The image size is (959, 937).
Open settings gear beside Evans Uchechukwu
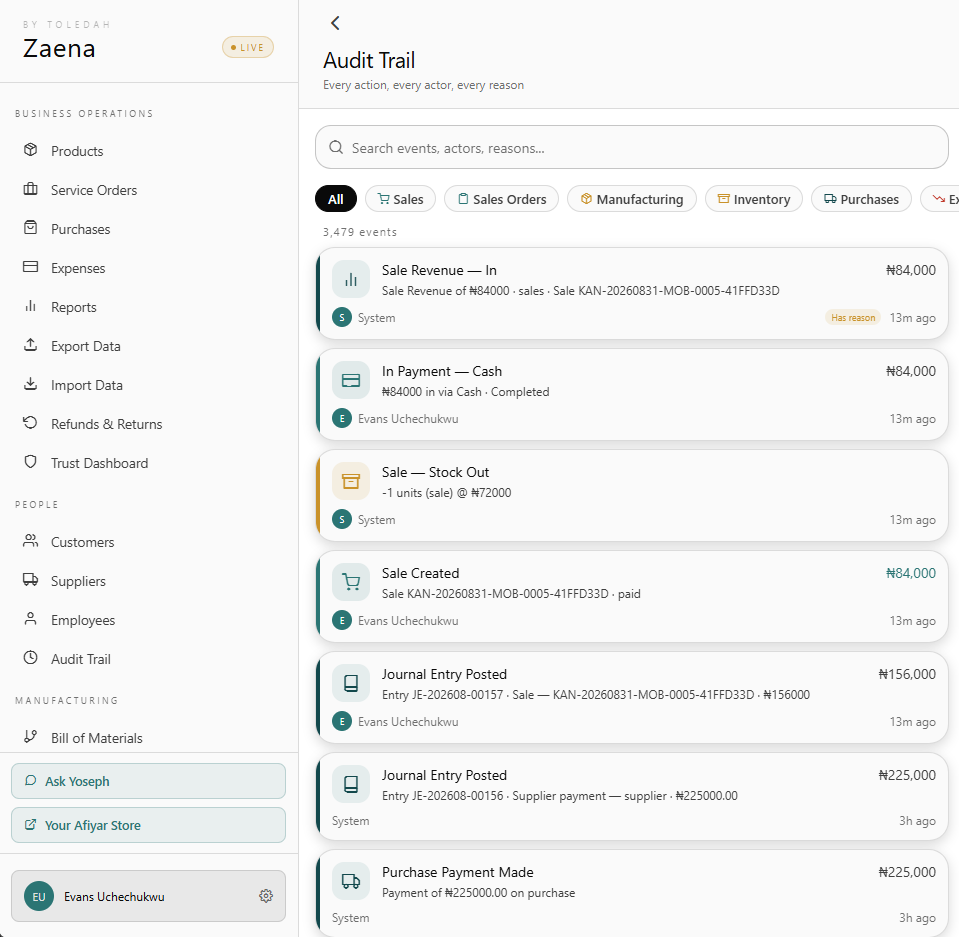[x=265, y=896]
